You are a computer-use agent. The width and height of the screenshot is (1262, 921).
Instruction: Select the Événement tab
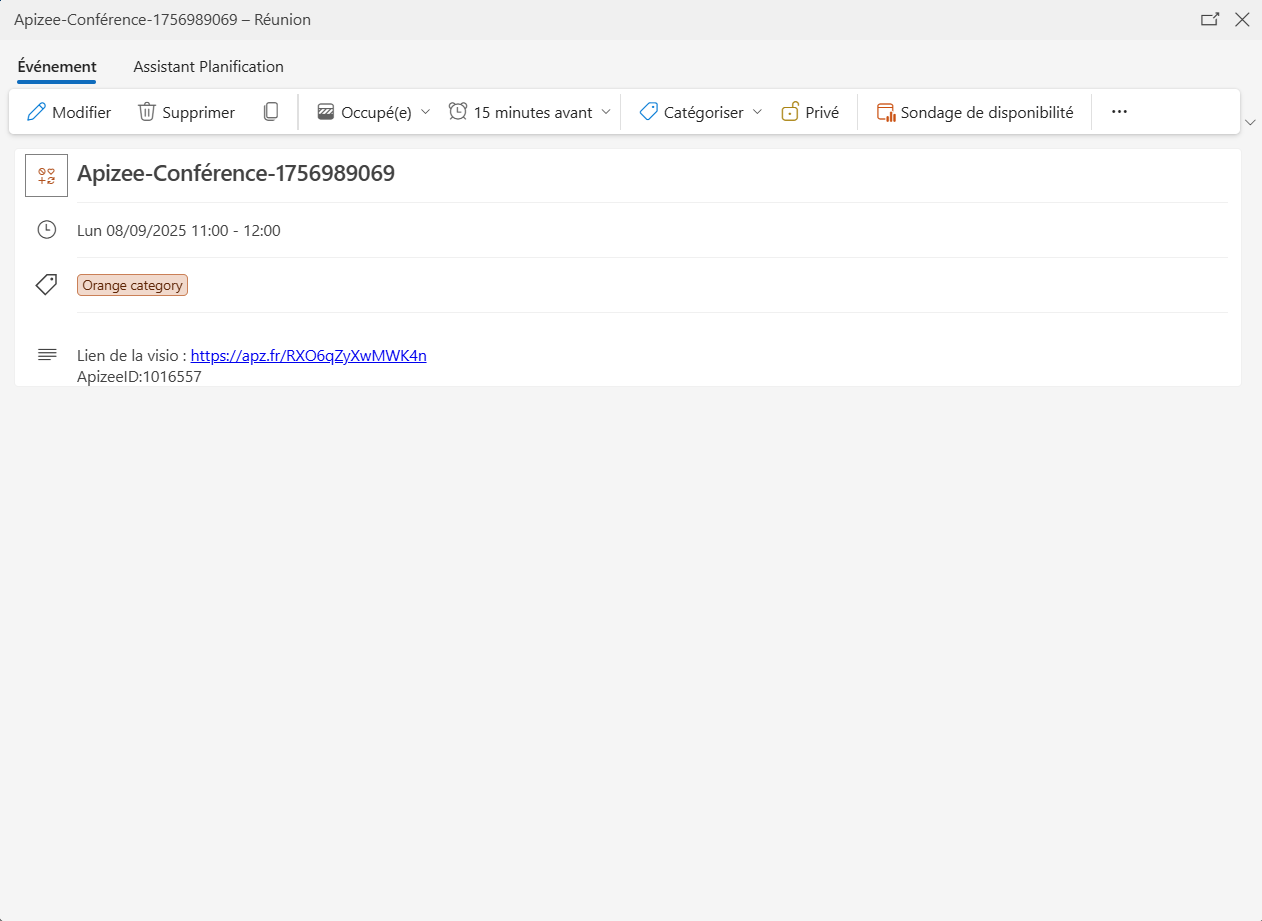[x=57, y=67]
